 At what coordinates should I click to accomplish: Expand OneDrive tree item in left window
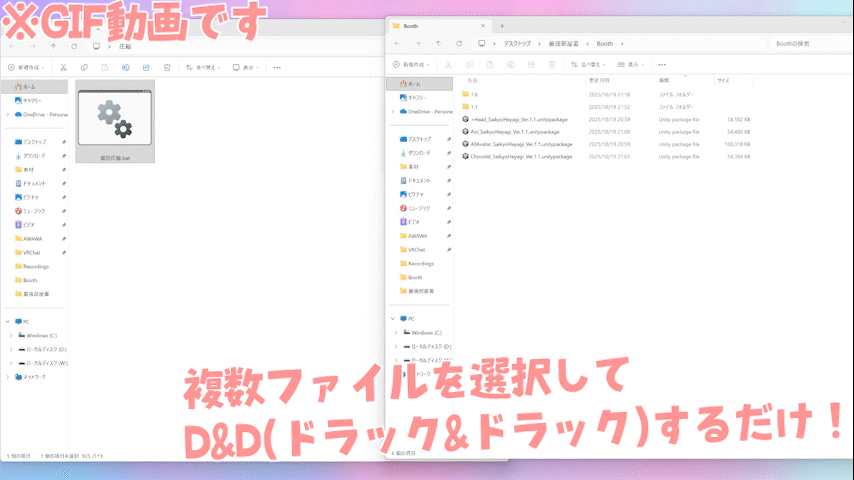pyautogui.click(x=8, y=114)
